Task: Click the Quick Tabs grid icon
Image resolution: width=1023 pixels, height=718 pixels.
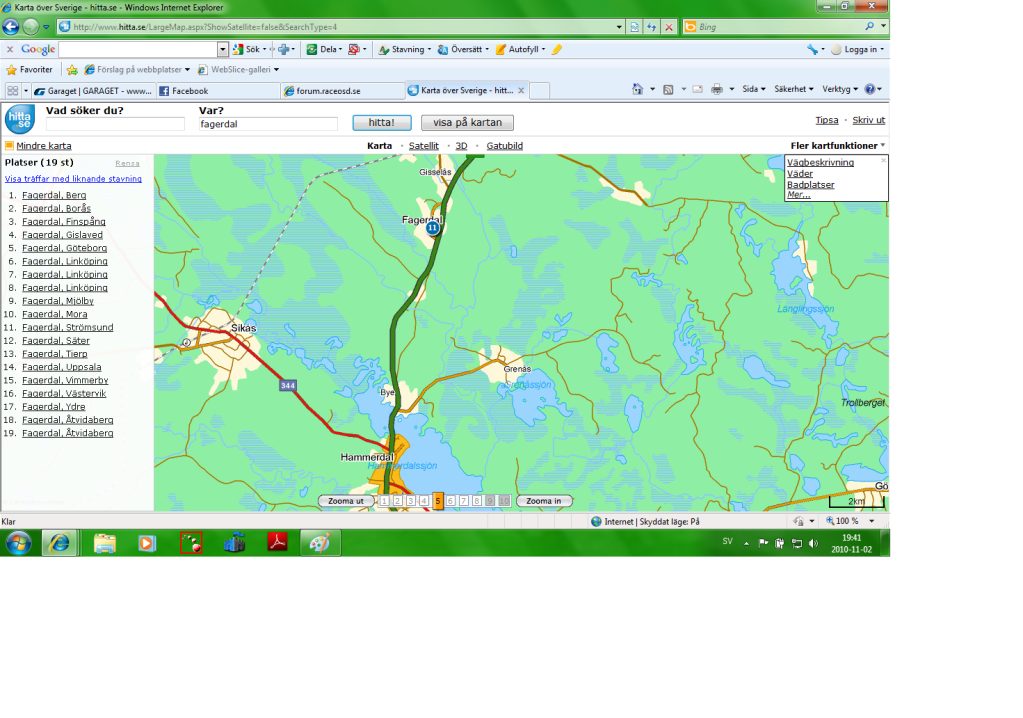Action: point(13,91)
